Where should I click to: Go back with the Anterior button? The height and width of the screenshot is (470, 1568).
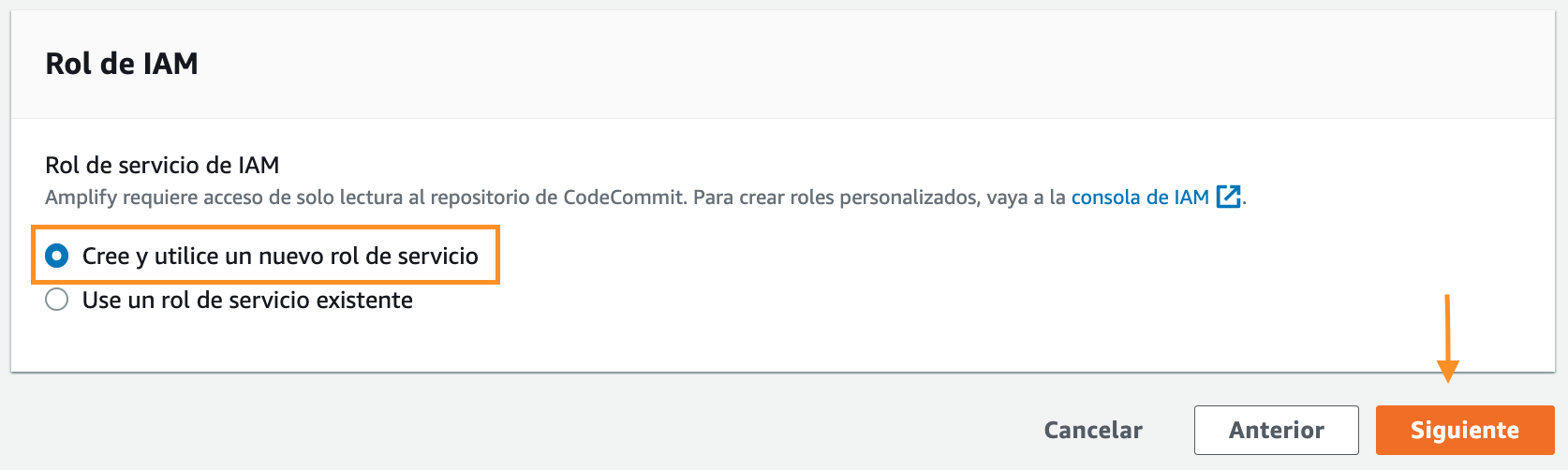coord(1276,430)
